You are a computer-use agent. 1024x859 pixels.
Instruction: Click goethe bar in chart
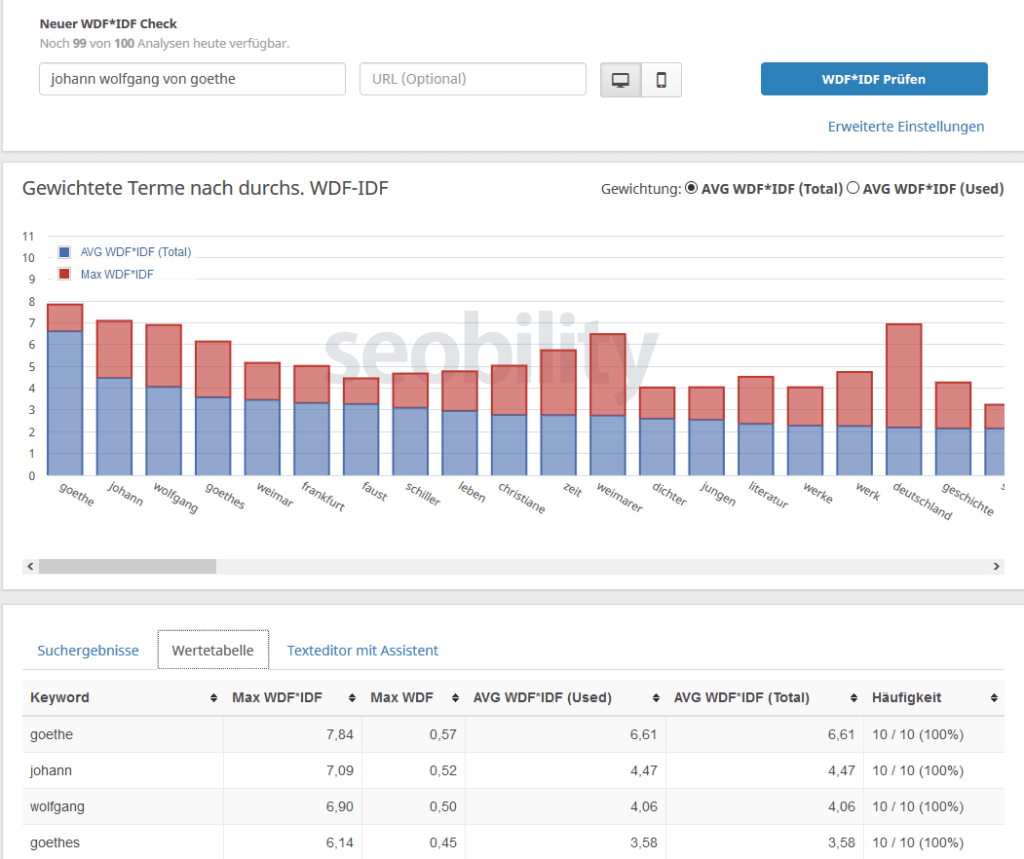point(65,390)
